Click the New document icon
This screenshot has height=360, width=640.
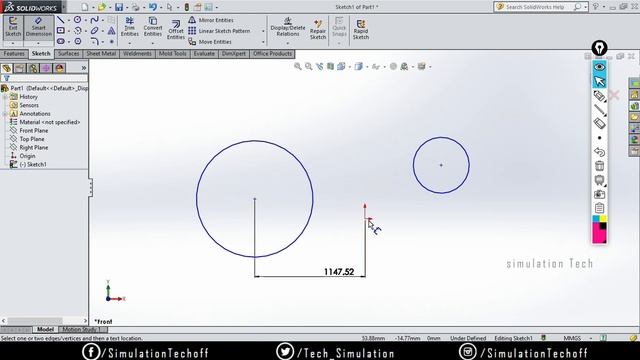tap(84, 7)
